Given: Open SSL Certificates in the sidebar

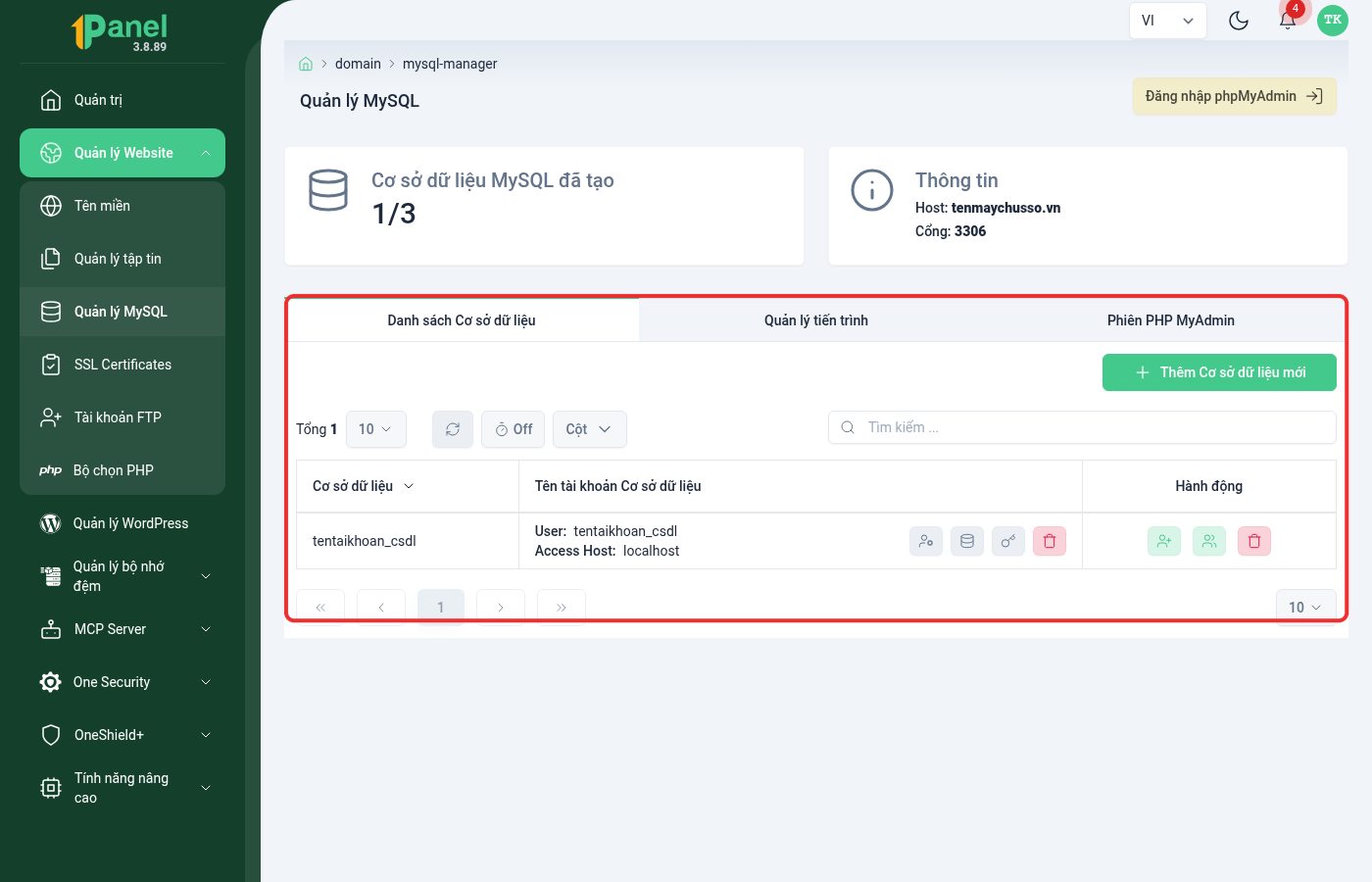Looking at the screenshot, I should click(x=122, y=365).
